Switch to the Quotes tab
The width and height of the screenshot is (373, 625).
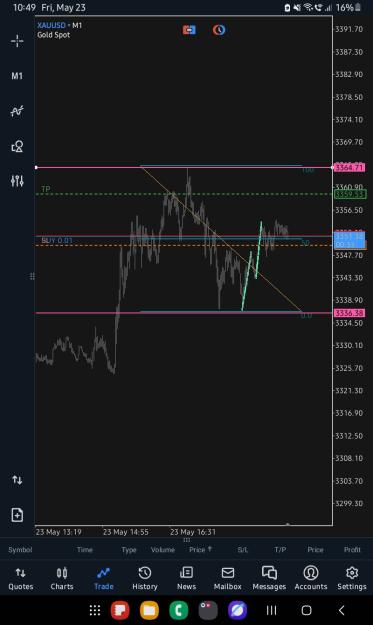click(x=21, y=579)
